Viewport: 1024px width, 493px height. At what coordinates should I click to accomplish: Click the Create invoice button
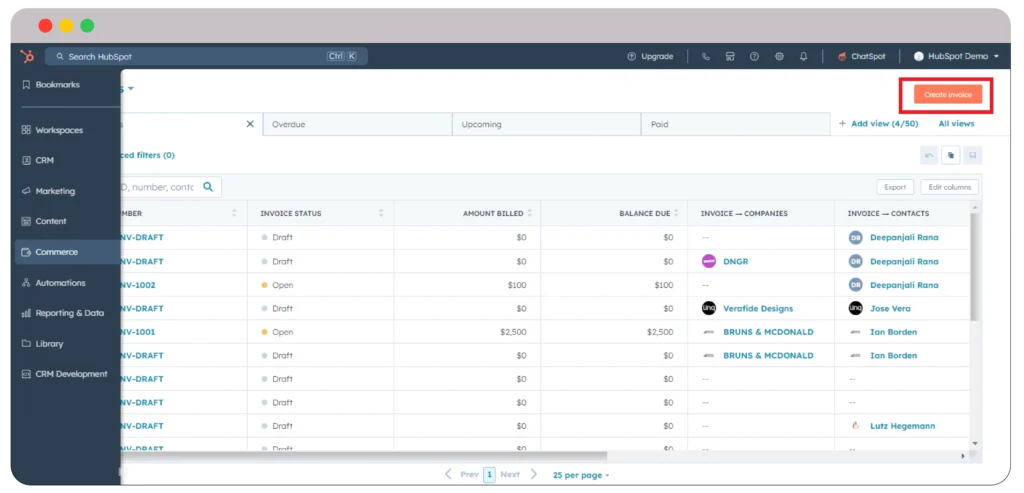click(947, 94)
